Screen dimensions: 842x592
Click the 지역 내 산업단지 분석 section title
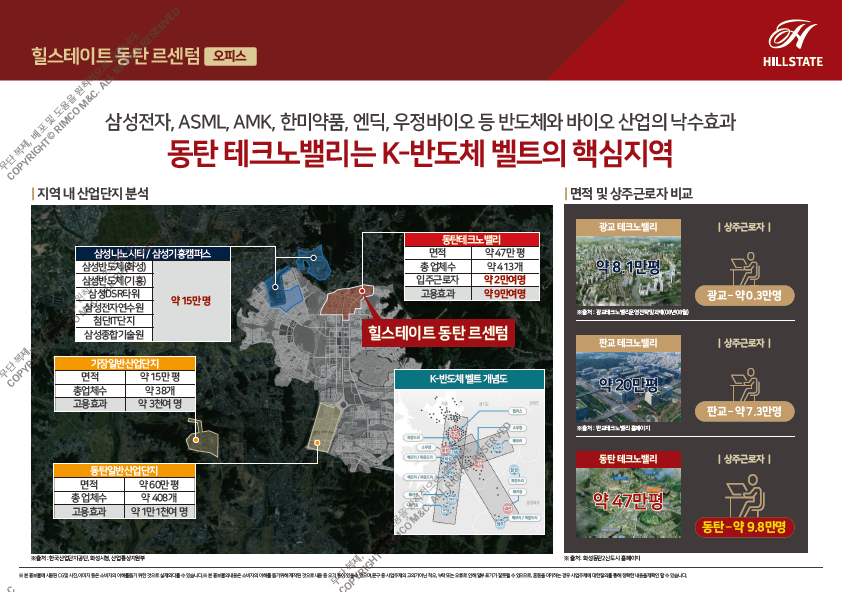[x=92, y=193]
